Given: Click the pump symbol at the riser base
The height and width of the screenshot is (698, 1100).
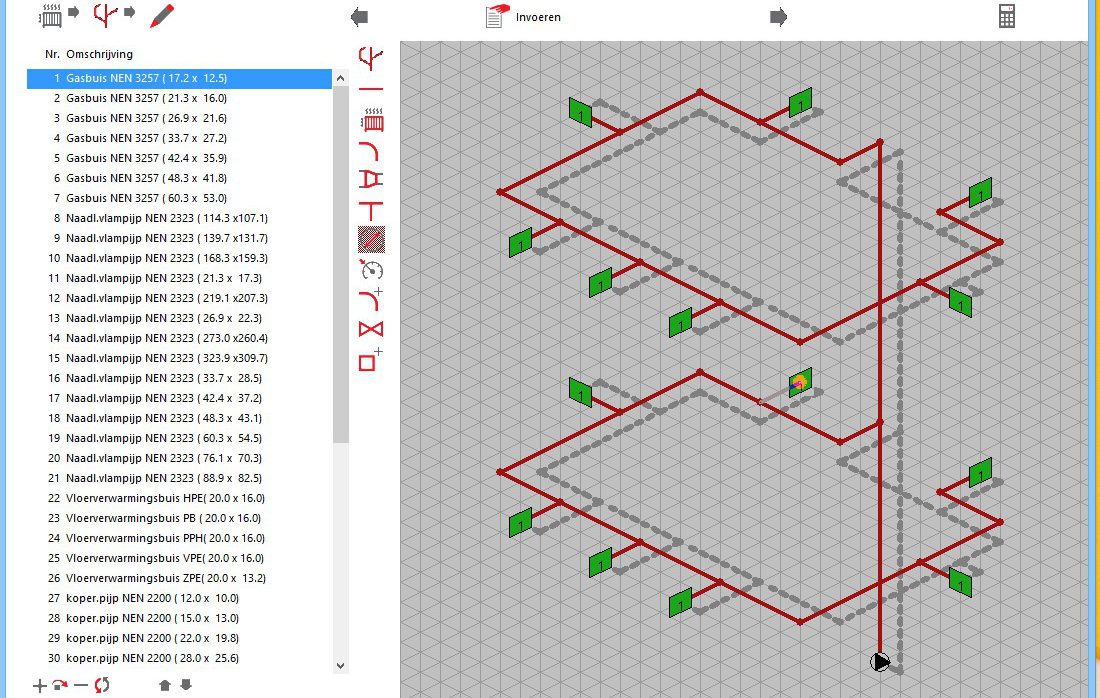Looking at the screenshot, I should pos(880,662).
